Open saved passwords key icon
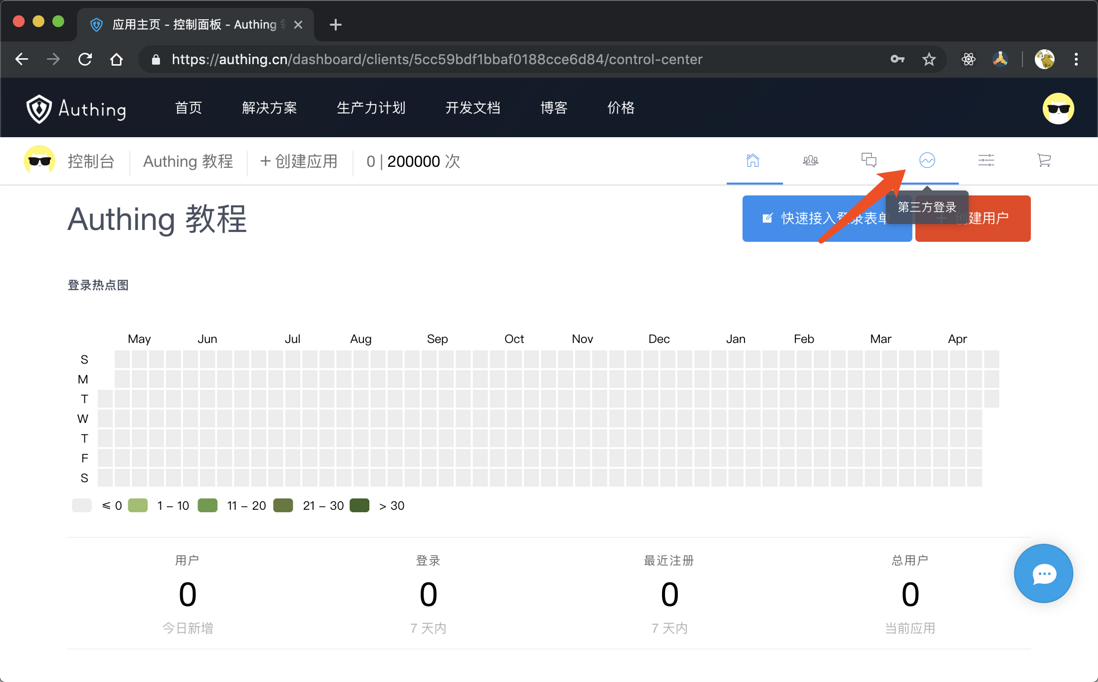Image resolution: width=1098 pixels, height=682 pixels. pyautogui.click(x=897, y=60)
